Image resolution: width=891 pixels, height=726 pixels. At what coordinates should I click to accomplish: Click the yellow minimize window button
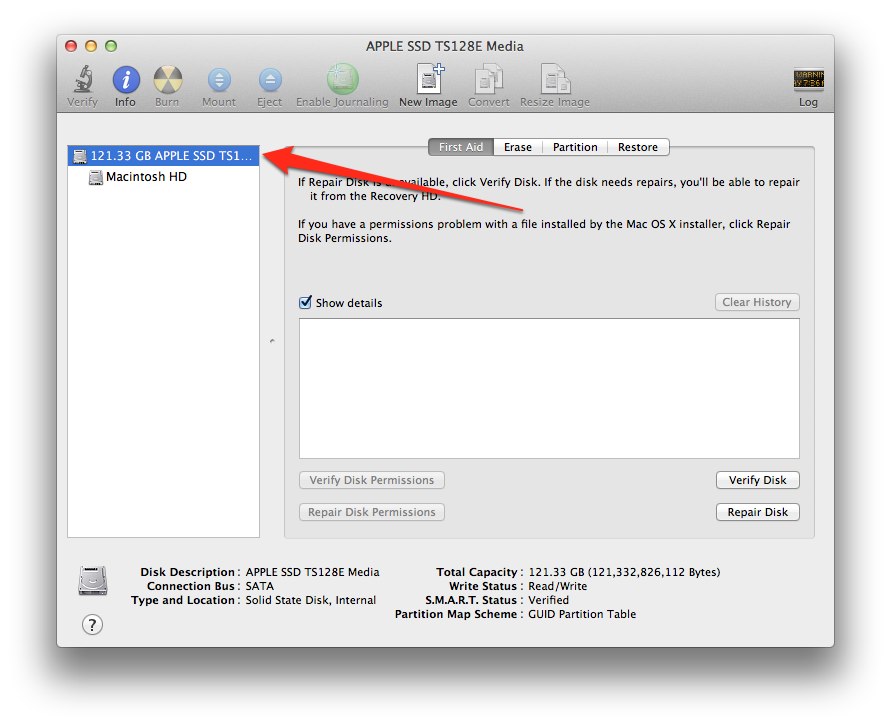click(x=91, y=46)
